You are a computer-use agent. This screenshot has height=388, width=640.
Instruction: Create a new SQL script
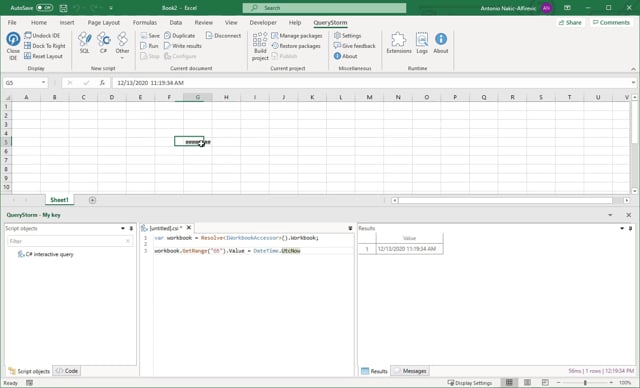tap(84, 43)
